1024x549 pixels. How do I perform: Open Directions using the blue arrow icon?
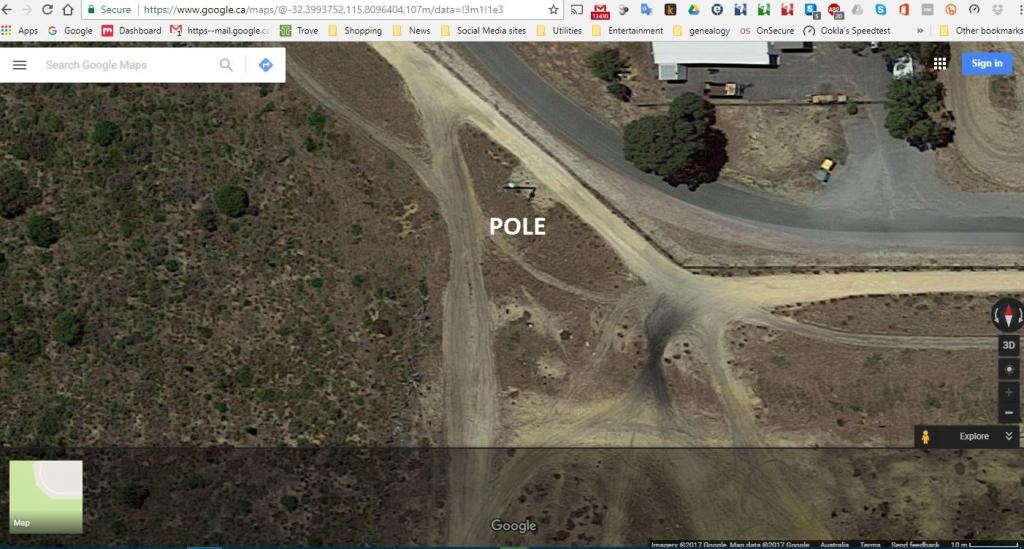(x=265, y=65)
